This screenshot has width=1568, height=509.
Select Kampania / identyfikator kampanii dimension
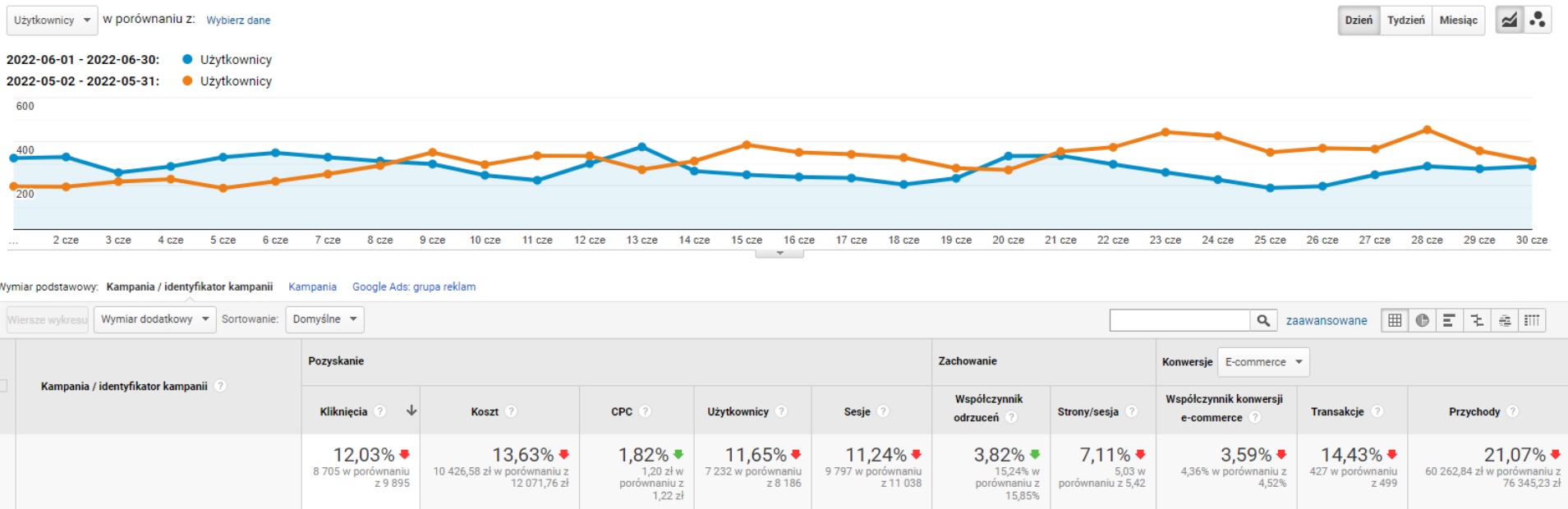coord(189,287)
